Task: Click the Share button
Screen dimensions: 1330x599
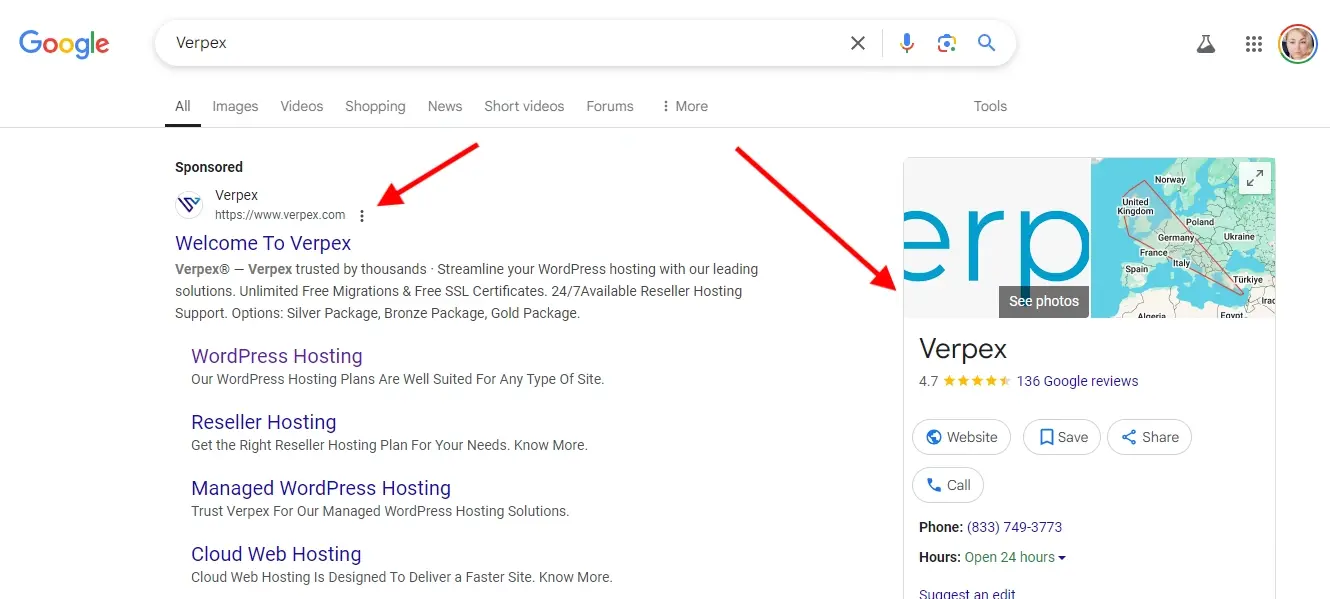Action: pos(1149,437)
